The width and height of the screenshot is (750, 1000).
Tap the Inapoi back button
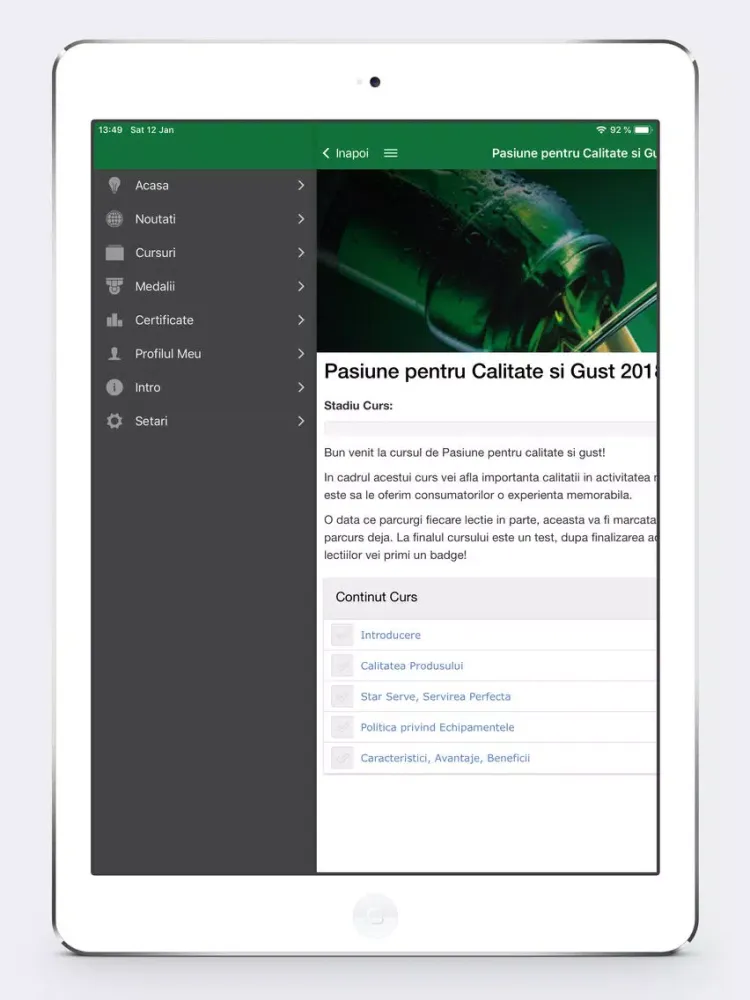[346, 153]
